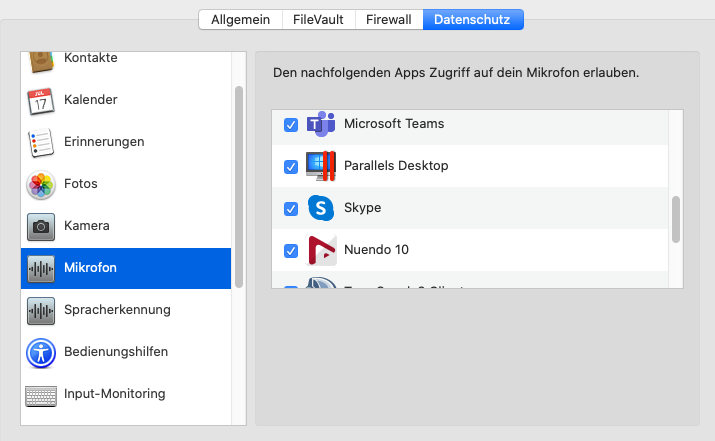This screenshot has width=715, height=441.
Task: Select Erinnerungen in the sidebar
Action: click(126, 142)
